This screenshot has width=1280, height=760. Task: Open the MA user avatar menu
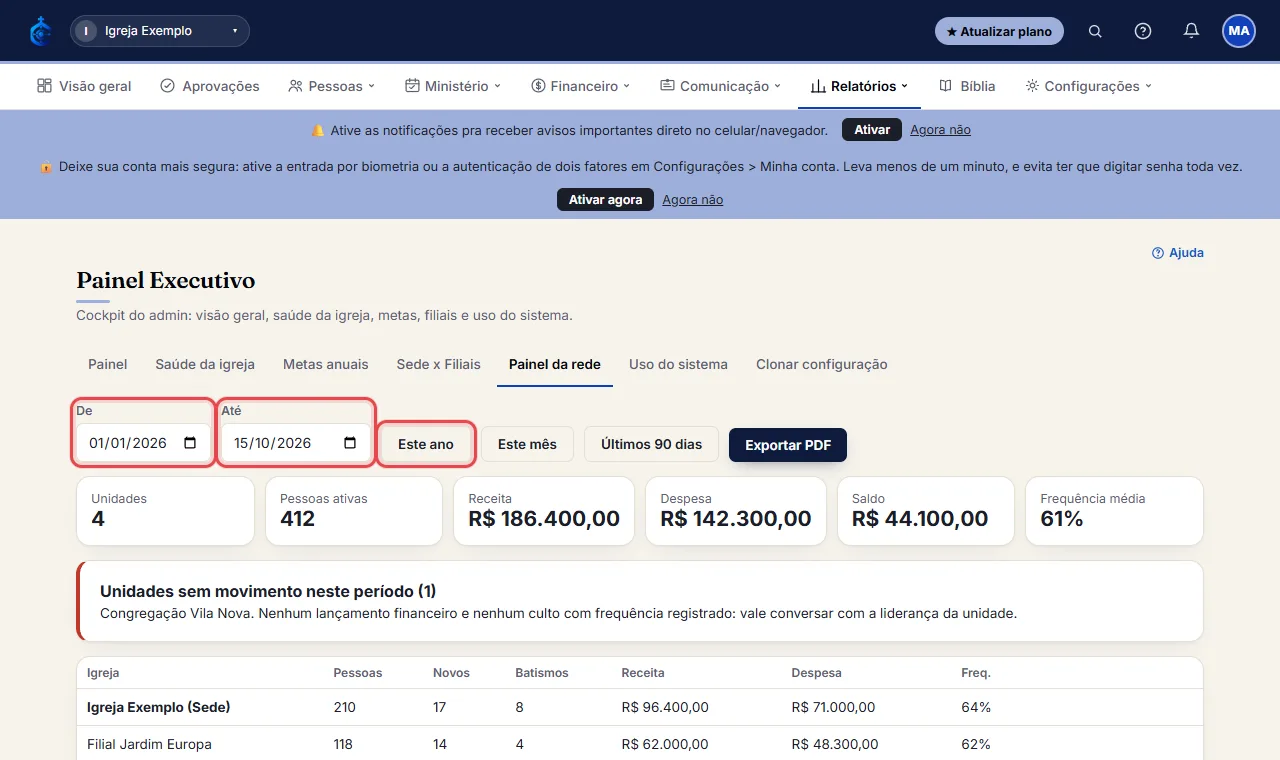coord(1239,31)
